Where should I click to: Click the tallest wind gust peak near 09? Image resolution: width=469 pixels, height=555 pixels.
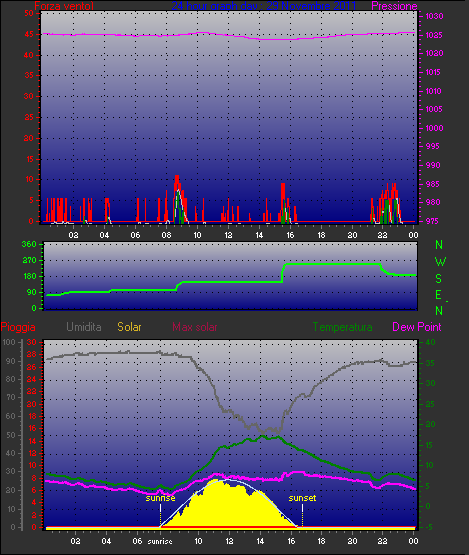[x=177, y=179]
